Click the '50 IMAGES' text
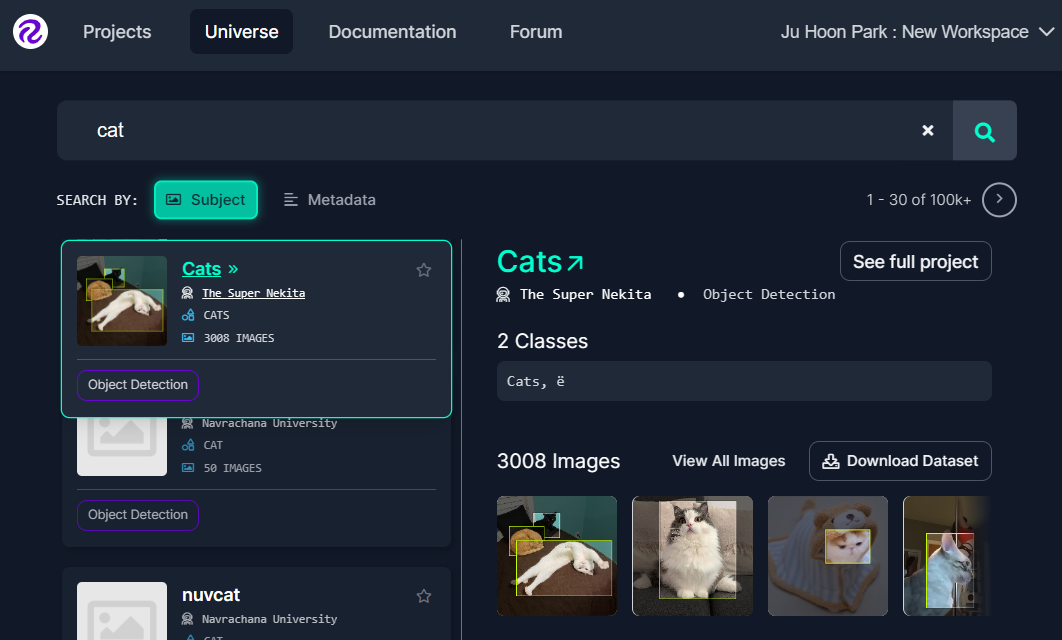This screenshot has width=1062, height=640. (x=232, y=468)
